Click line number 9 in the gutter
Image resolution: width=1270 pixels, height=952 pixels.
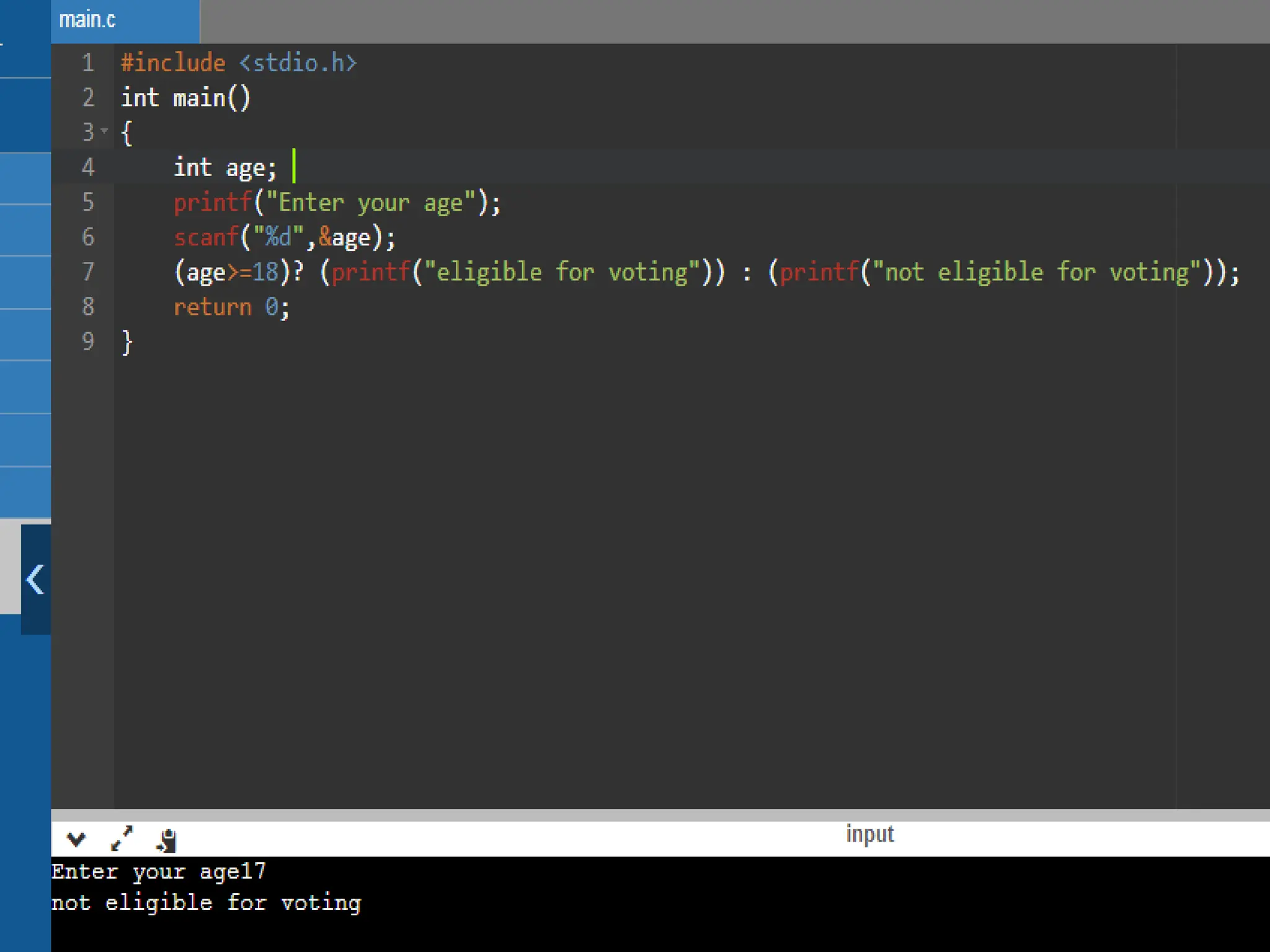pos(88,342)
